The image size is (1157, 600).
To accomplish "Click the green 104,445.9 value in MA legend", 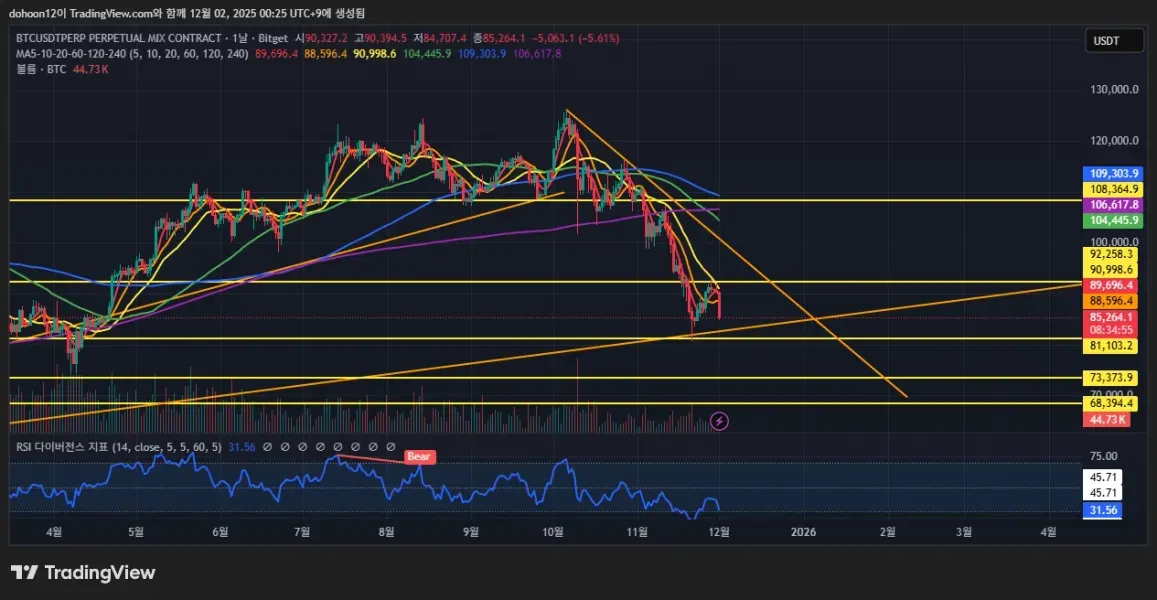I will 427,54.
